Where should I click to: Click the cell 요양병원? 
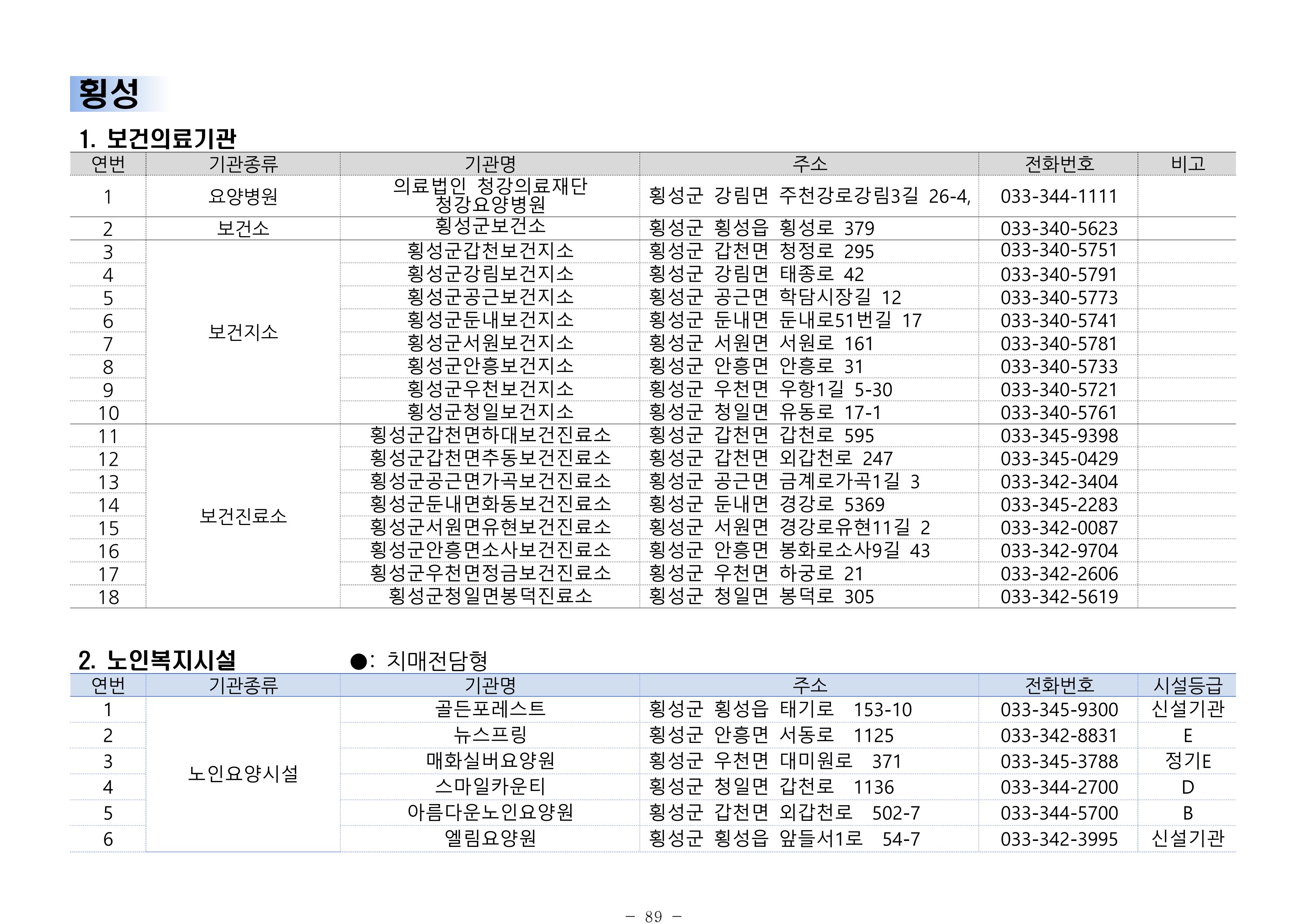243,196
